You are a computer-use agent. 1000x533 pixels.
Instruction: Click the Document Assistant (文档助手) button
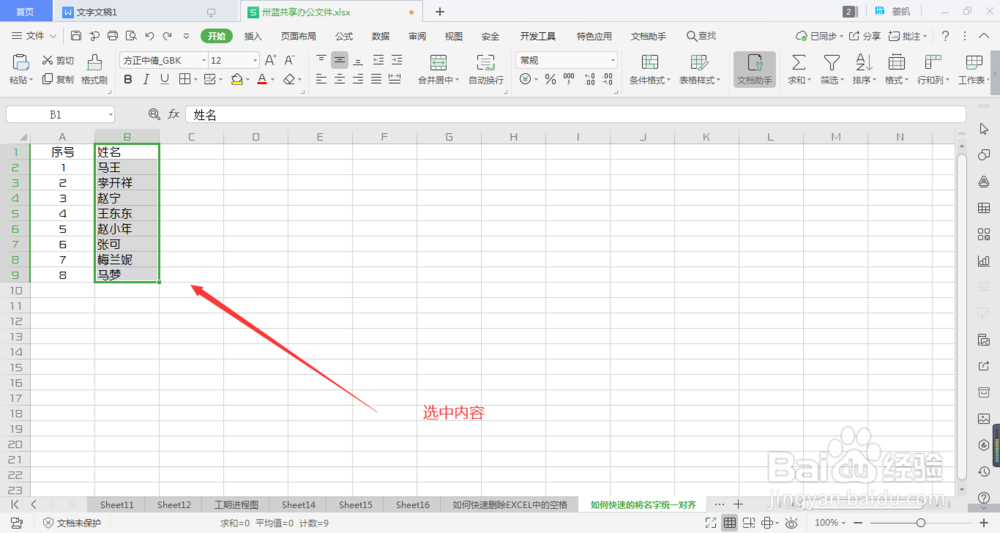pos(754,69)
